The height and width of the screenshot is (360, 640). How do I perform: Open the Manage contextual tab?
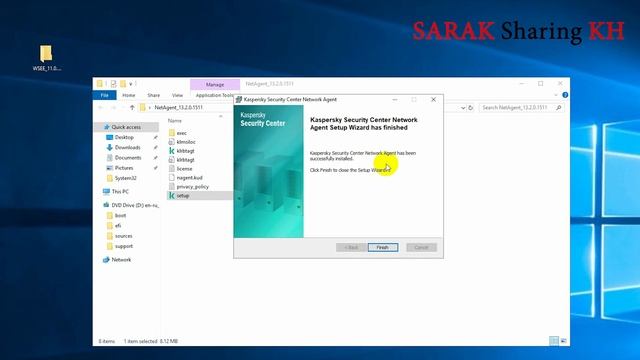(215, 84)
